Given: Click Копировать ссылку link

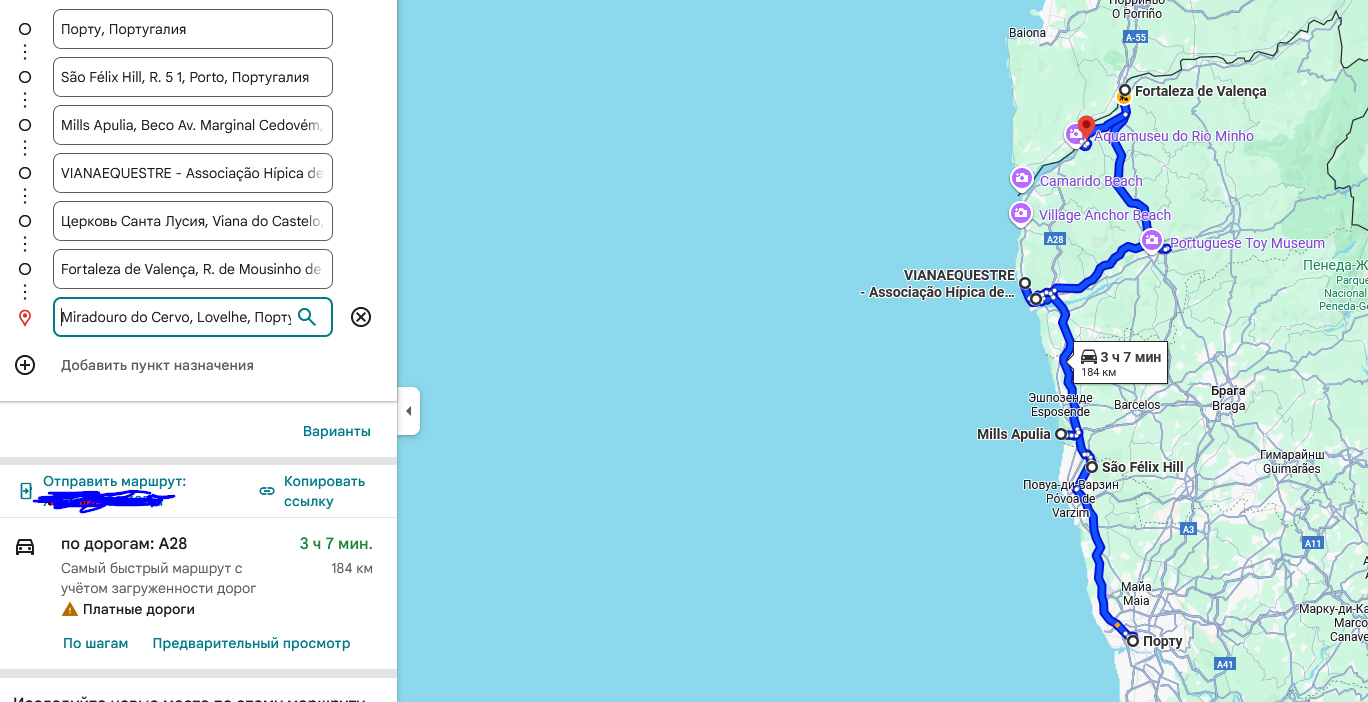Looking at the screenshot, I should pos(310,491).
